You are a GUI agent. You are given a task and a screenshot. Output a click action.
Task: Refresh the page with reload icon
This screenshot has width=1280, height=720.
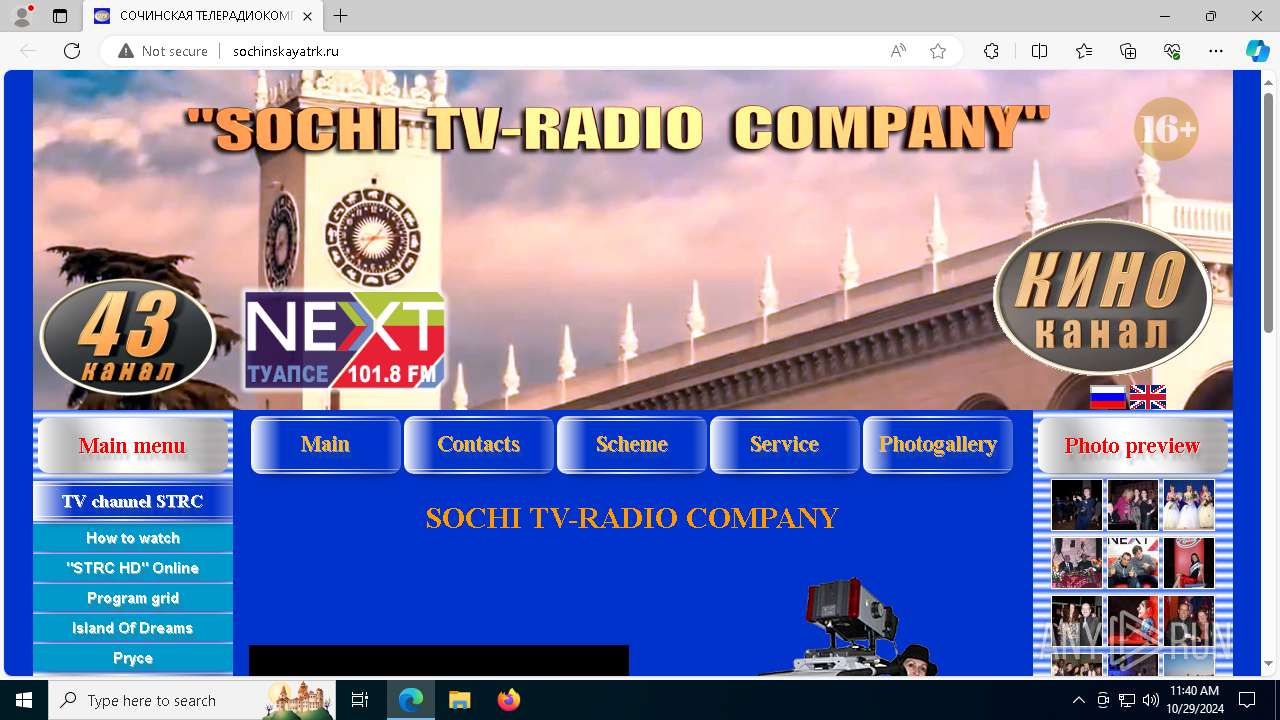pyautogui.click(x=72, y=51)
